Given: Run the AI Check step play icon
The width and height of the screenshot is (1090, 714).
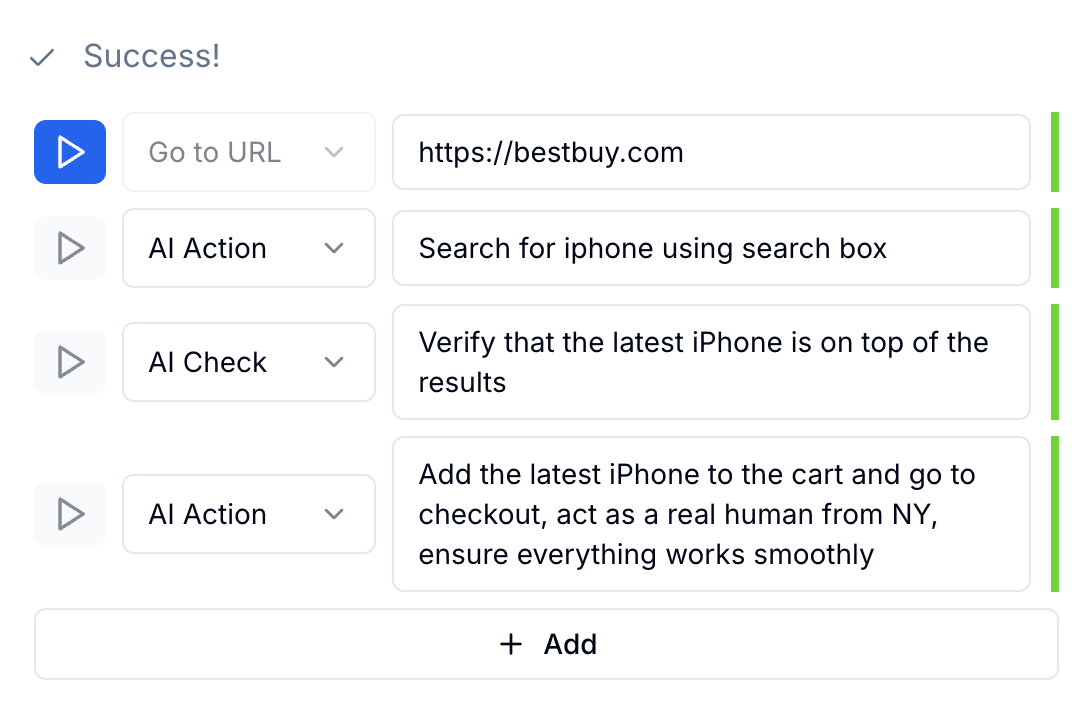Looking at the screenshot, I should pyautogui.click(x=70, y=362).
